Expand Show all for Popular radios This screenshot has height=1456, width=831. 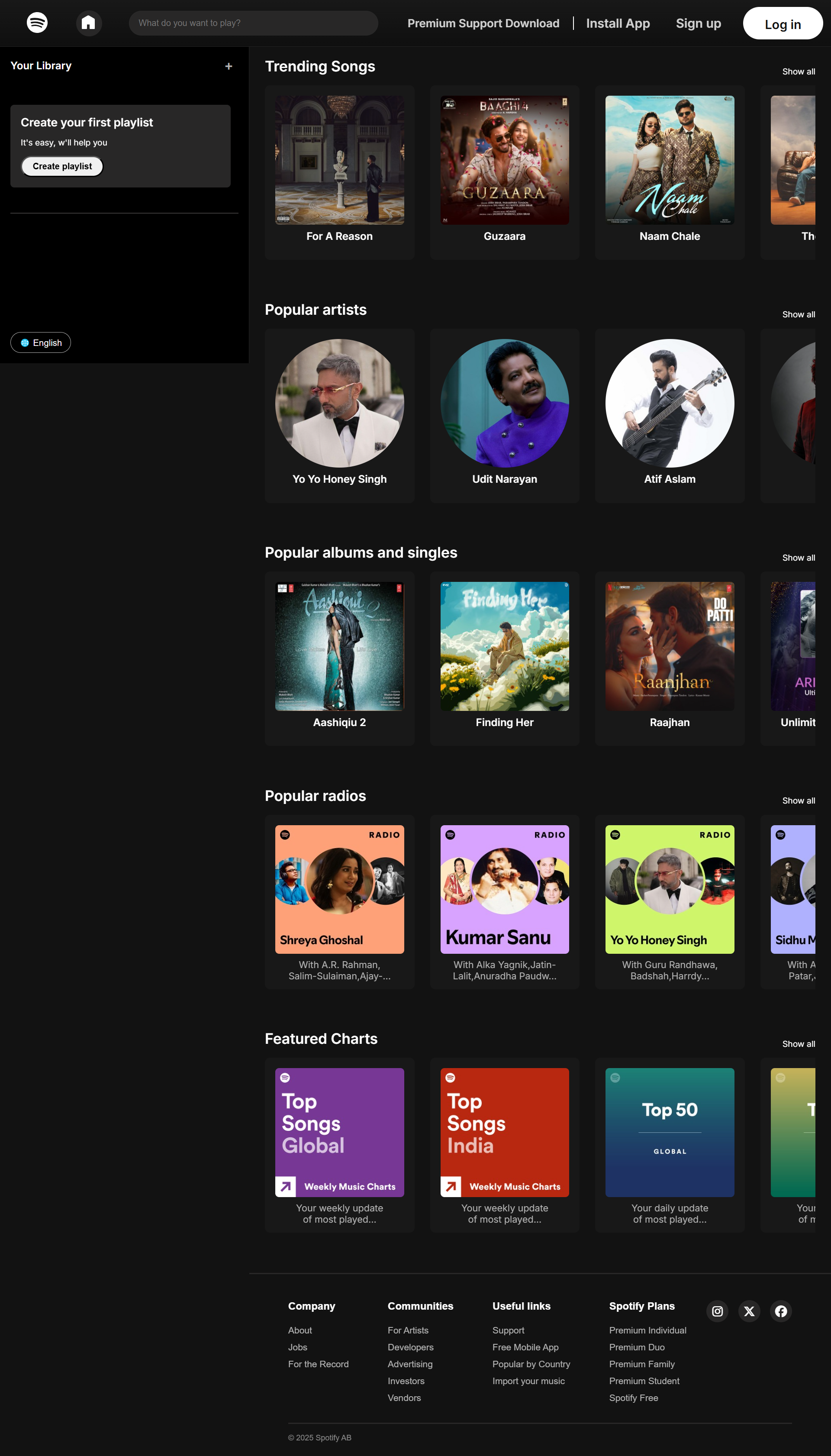[798, 801]
